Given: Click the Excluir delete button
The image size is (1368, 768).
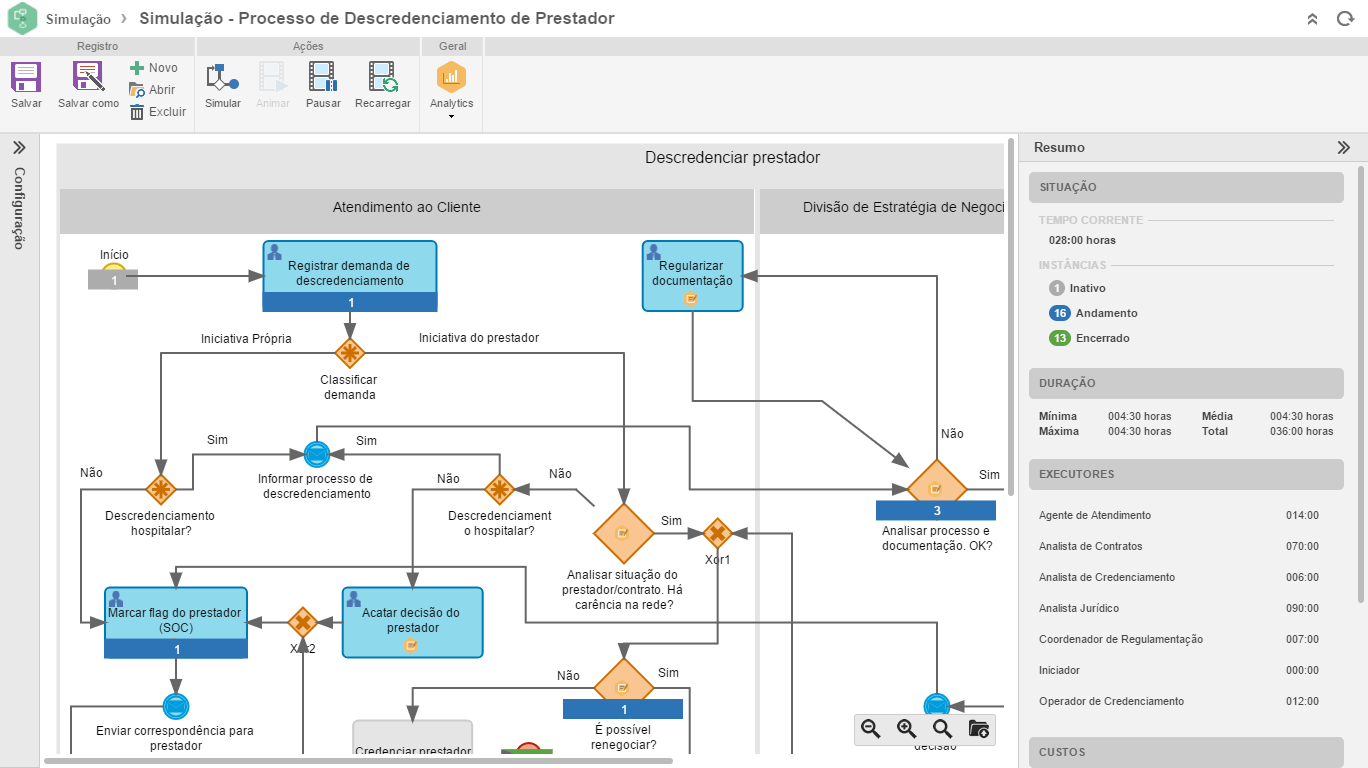Looking at the screenshot, I should click(x=158, y=112).
